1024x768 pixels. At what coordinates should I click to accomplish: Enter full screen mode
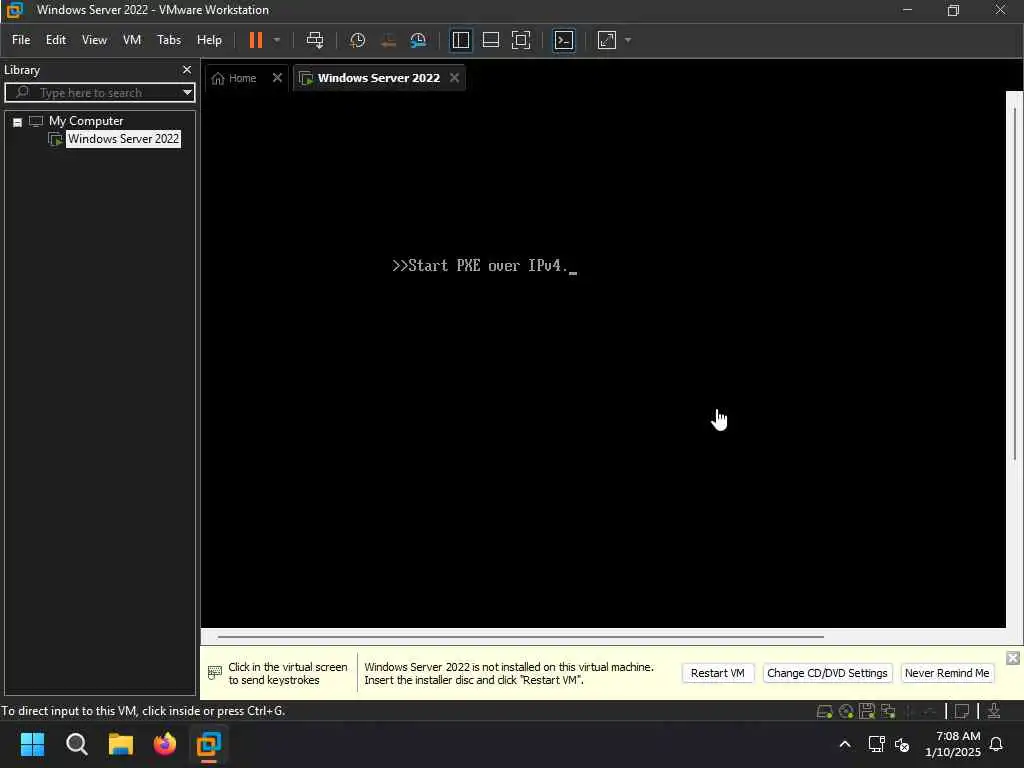click(x=520, y=40)
